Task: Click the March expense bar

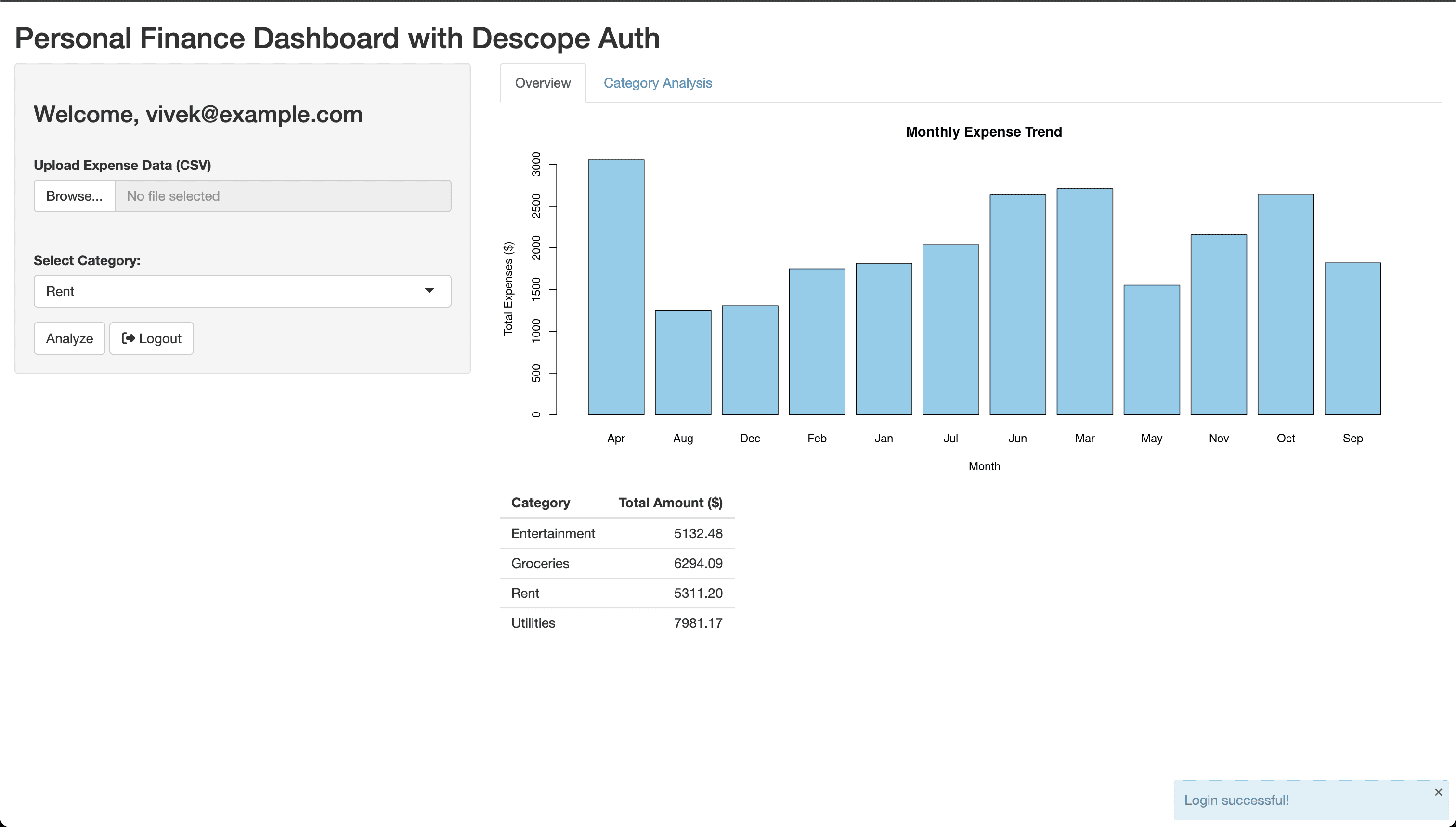Action: 1084,301
